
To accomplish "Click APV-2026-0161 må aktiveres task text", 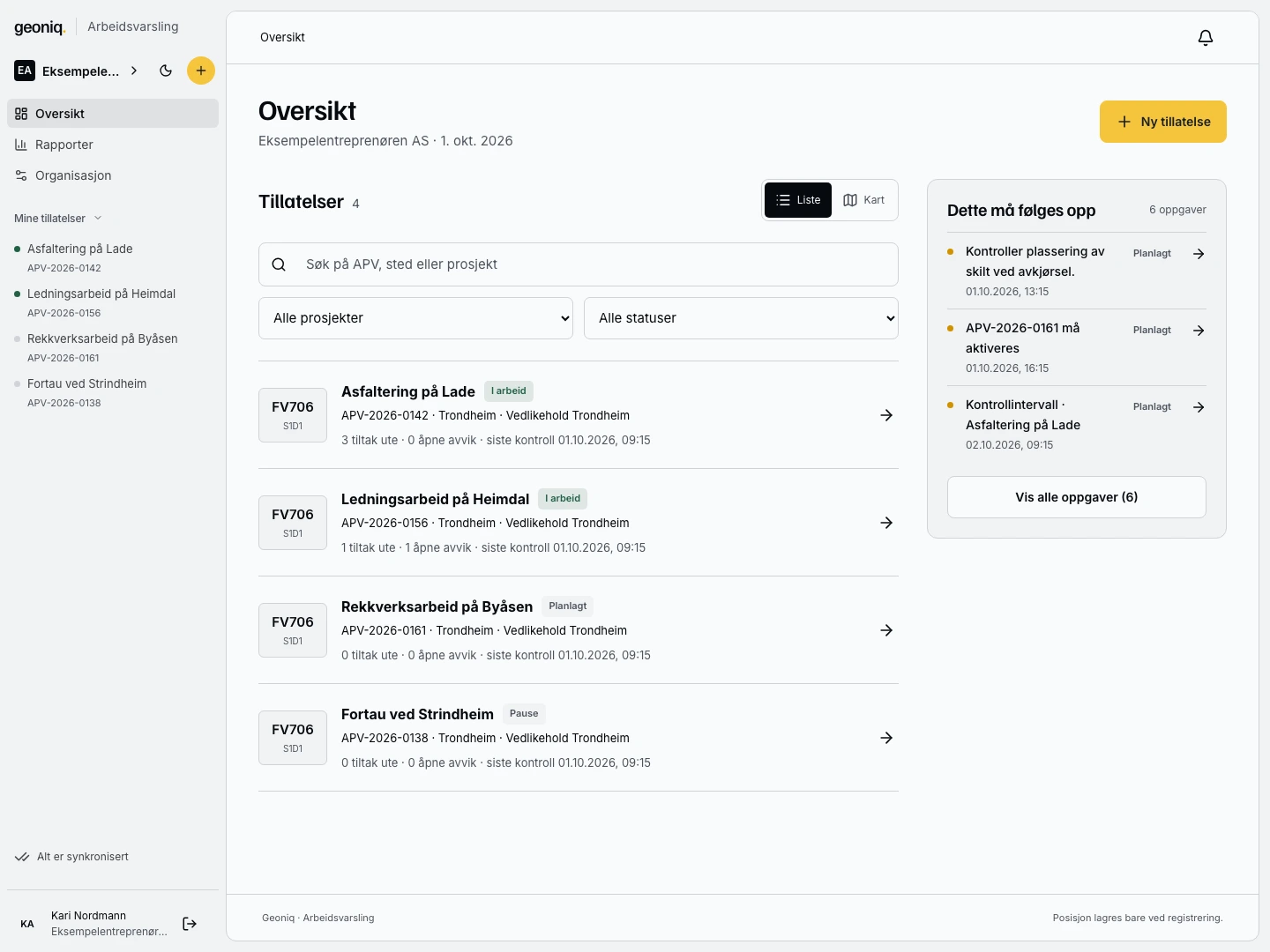I will [x=1023, y=338].
